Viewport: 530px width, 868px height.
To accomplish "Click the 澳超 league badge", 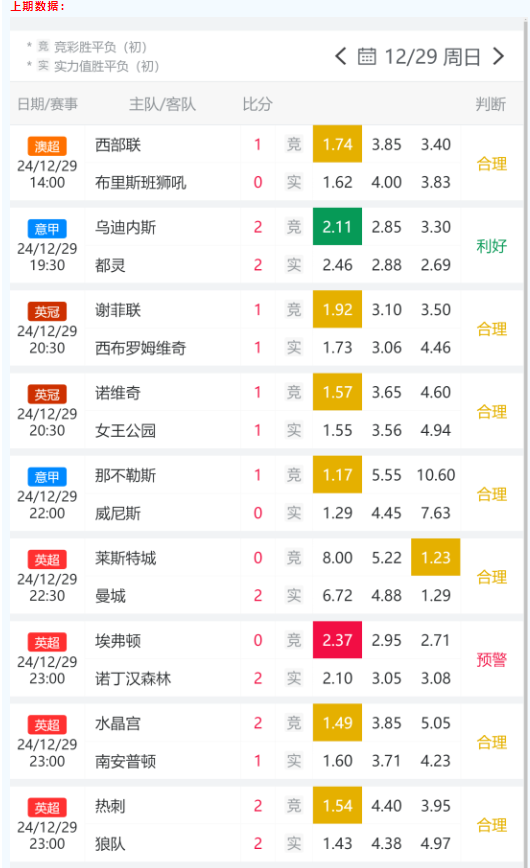I will tap(47, 146).
